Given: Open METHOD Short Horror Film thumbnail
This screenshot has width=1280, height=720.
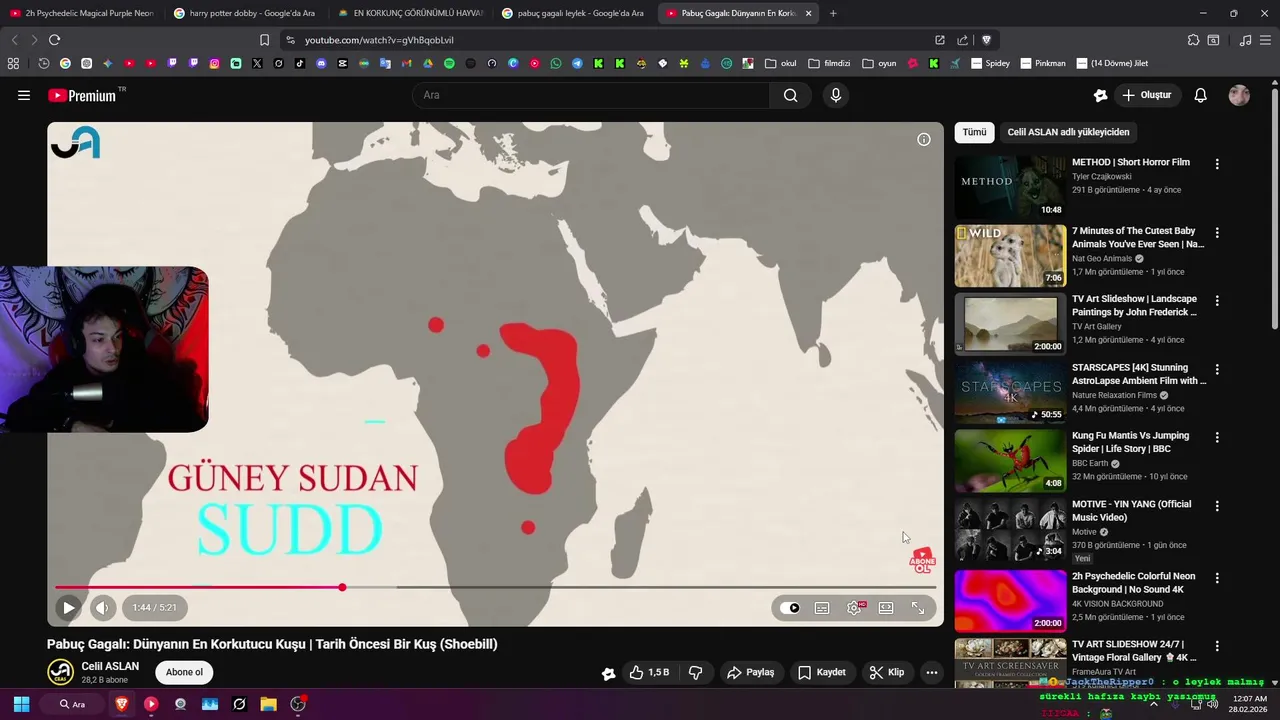Looking at the screenshot, I should 1010,187.
